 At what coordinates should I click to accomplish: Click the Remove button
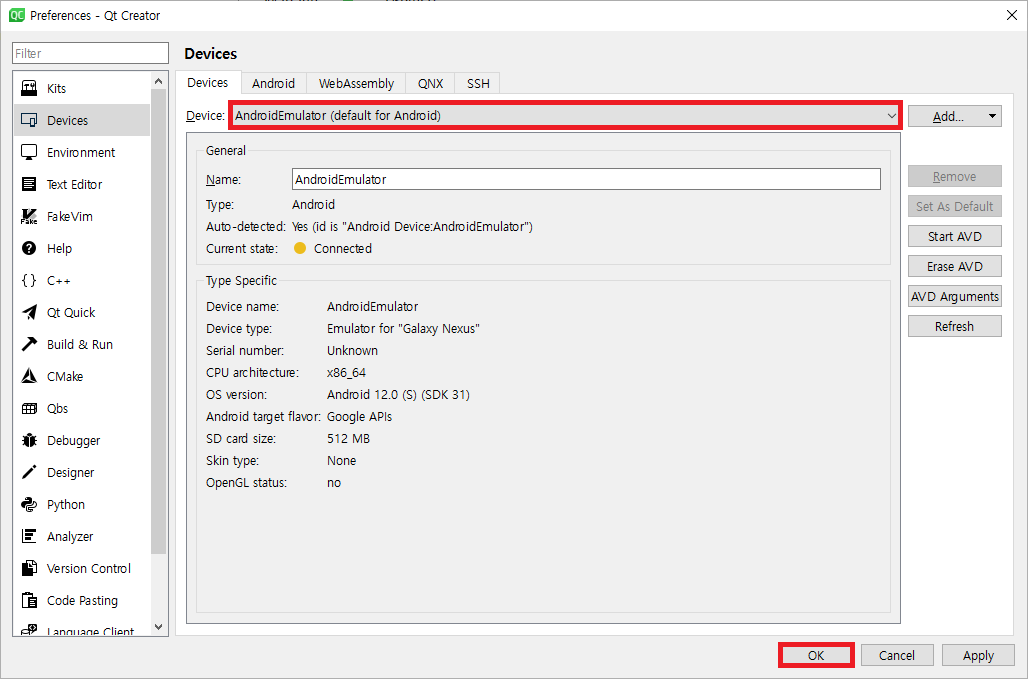click(955, 176)
